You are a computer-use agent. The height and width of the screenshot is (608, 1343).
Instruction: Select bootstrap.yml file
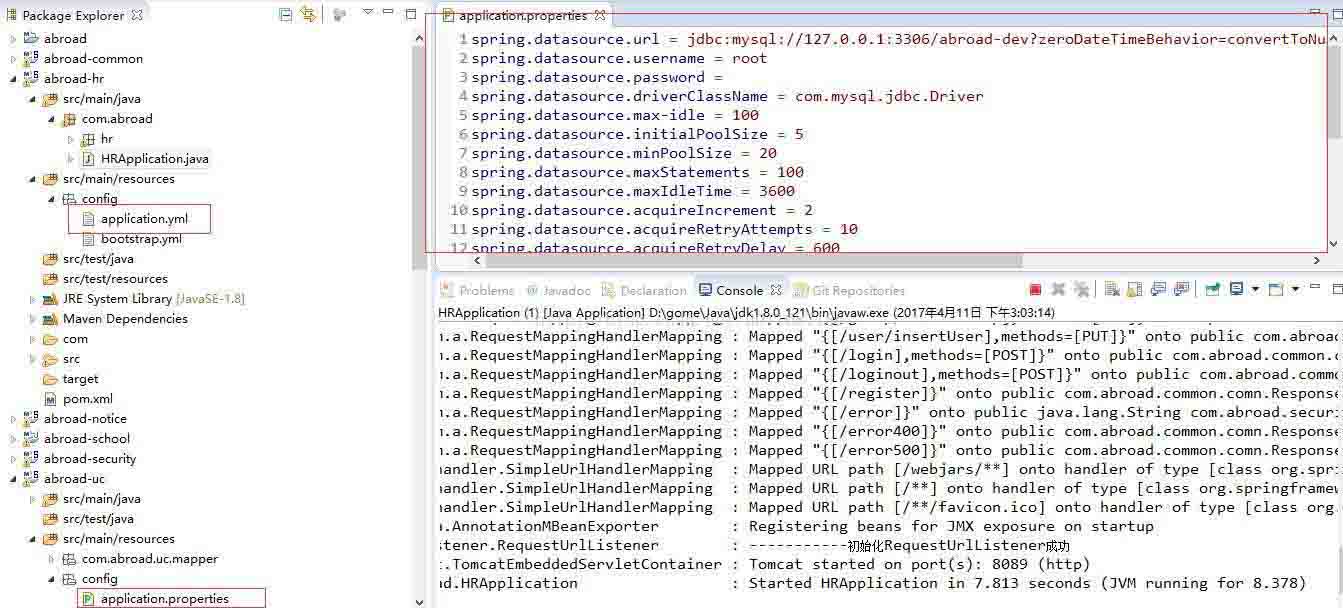pyautogui.click(x=141, y=239)
